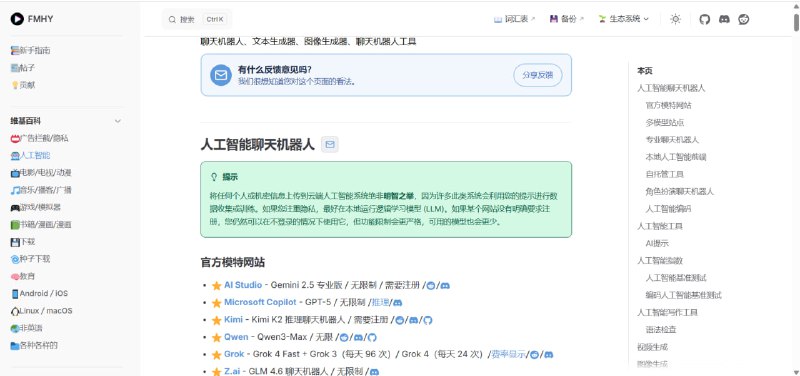Open the Discord icon in AI Studio row
Screen dimensions: 800x376
(445, 286)
